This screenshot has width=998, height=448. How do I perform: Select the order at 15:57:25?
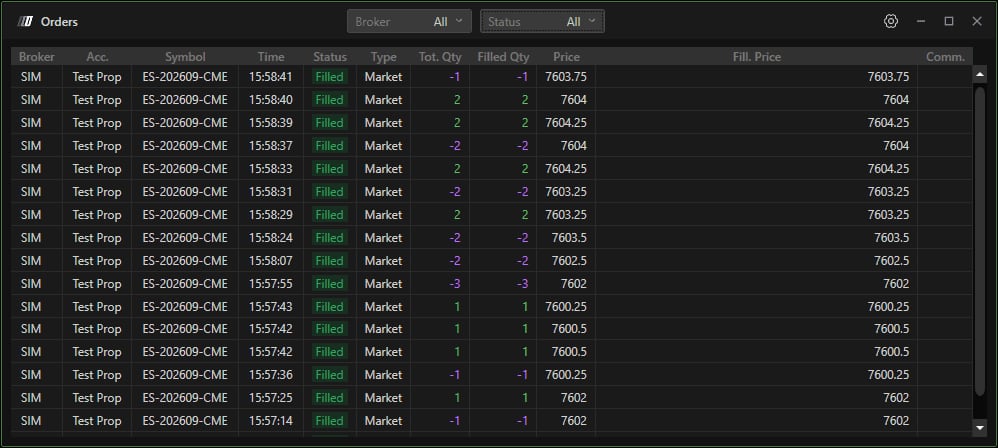tap(491, 398)
